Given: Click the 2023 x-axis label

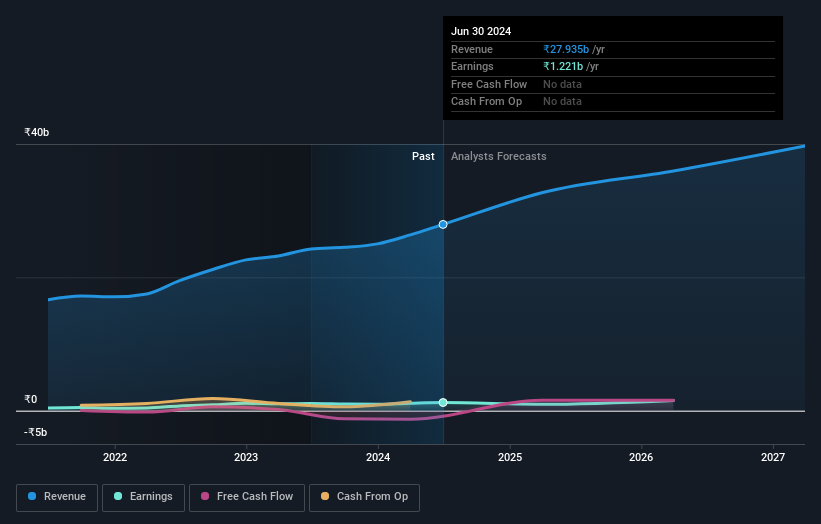Looking at the screenshot, I should (x=246, y=457).
